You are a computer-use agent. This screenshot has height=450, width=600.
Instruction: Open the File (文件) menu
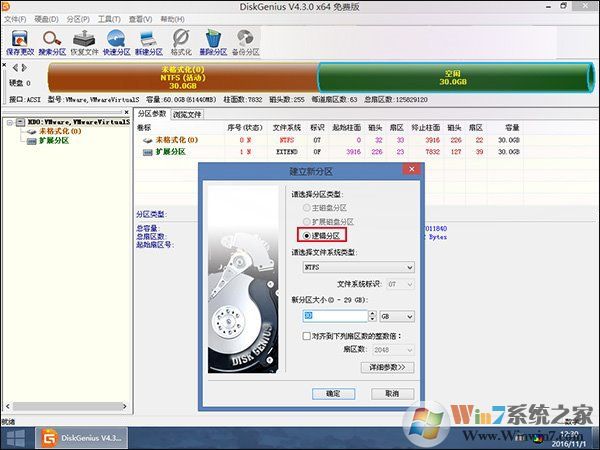click(15, 19)
